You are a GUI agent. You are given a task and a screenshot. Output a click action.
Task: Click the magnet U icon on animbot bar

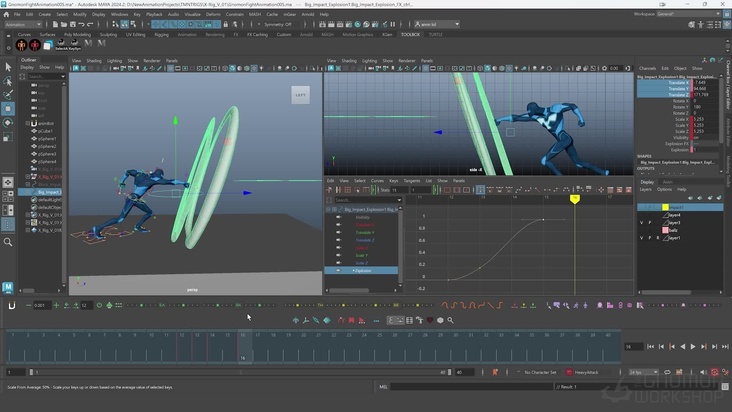coord(12,305)
